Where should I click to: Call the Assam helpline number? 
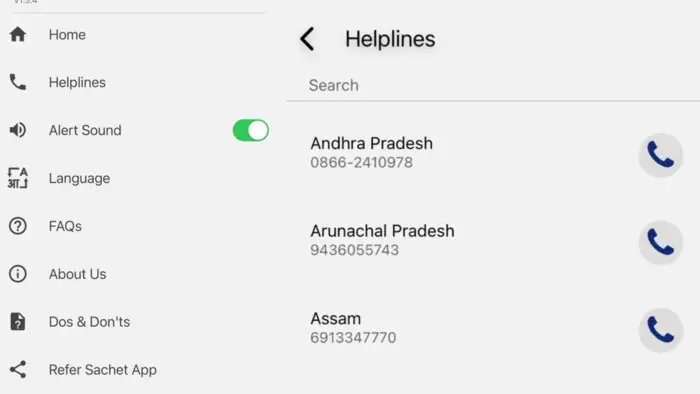tap(661, 330)
